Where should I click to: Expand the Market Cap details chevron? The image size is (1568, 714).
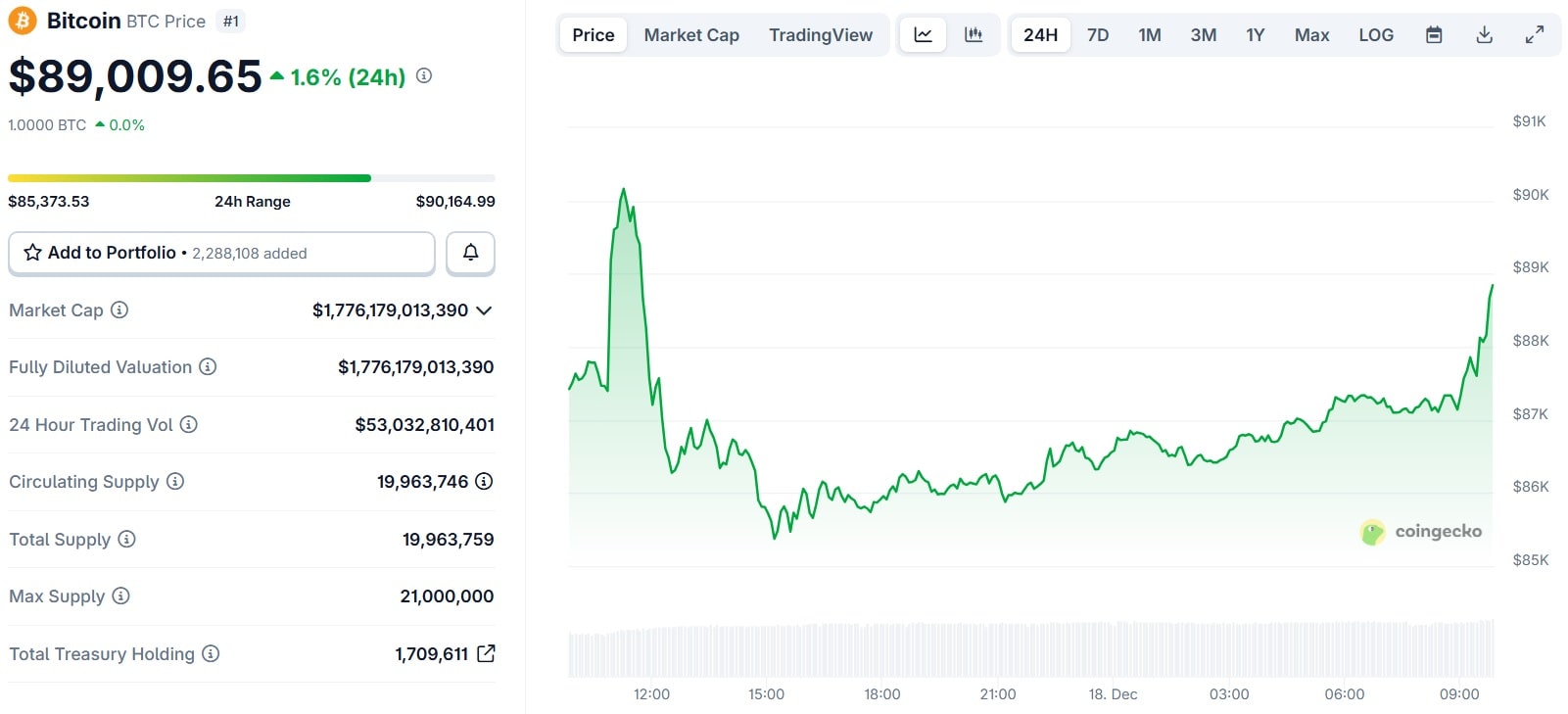484,310
